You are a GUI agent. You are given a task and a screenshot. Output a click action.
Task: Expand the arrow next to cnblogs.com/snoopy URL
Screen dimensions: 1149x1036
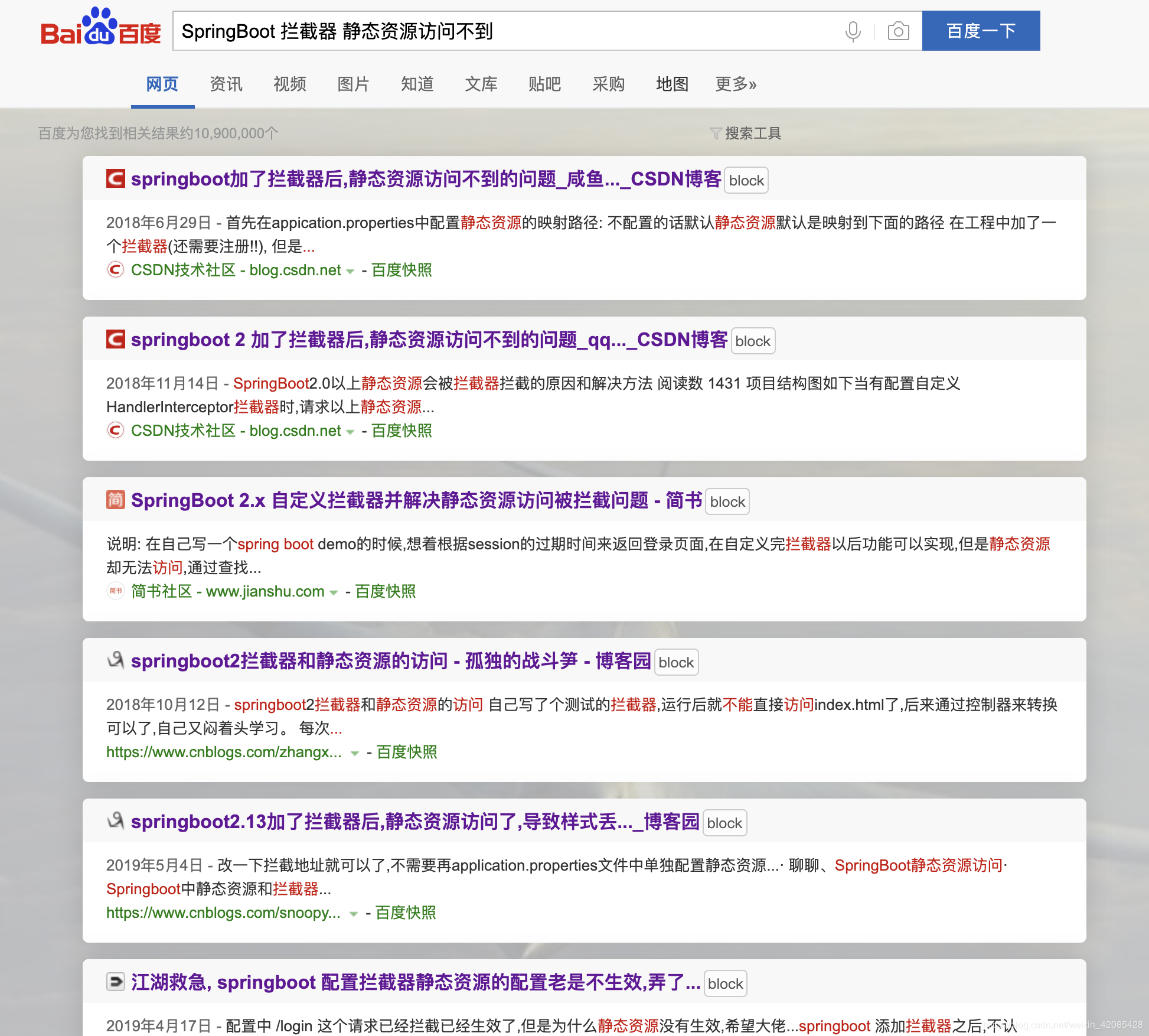353,914
